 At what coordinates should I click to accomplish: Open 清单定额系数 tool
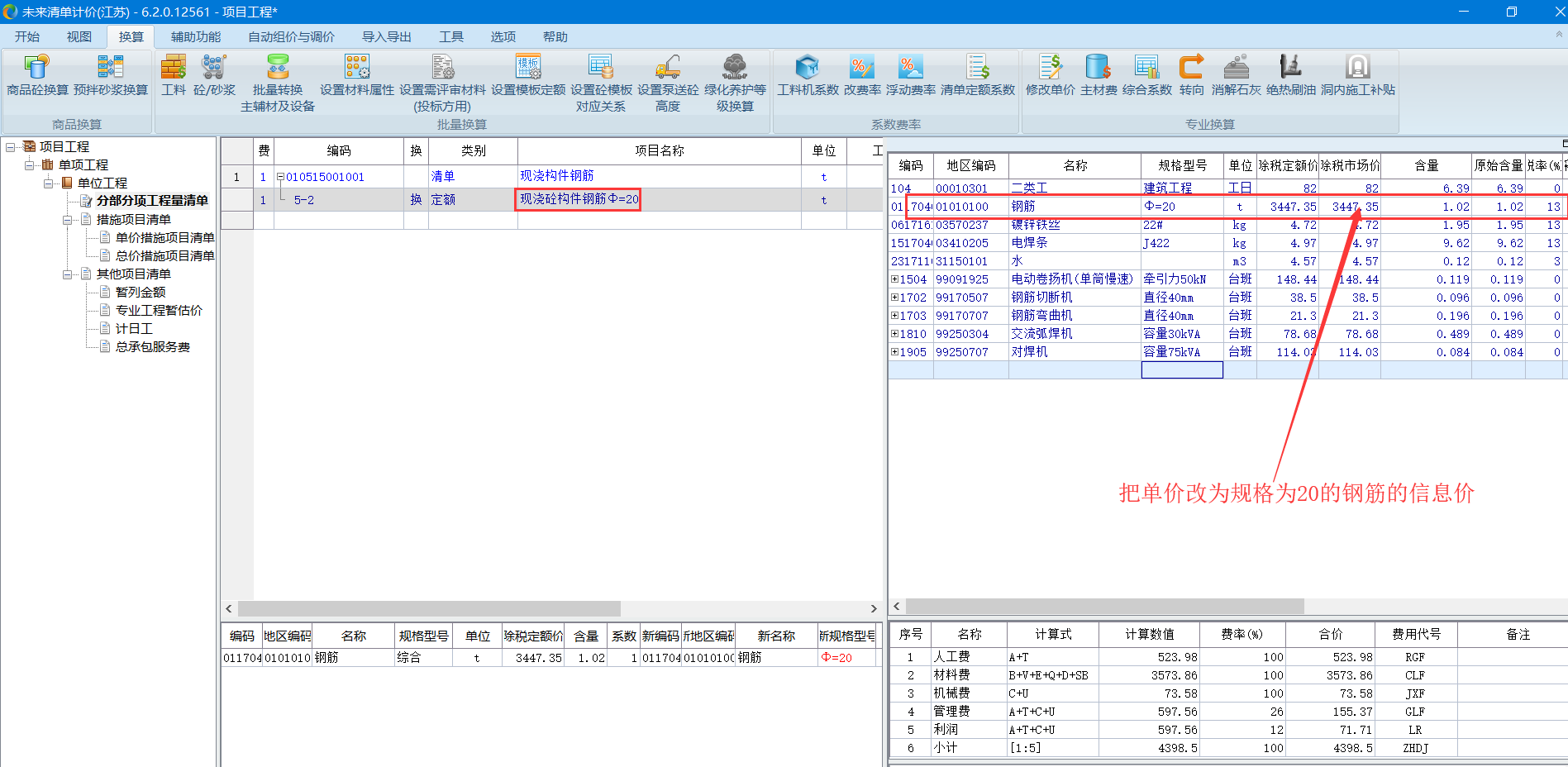tap(978, 75)
